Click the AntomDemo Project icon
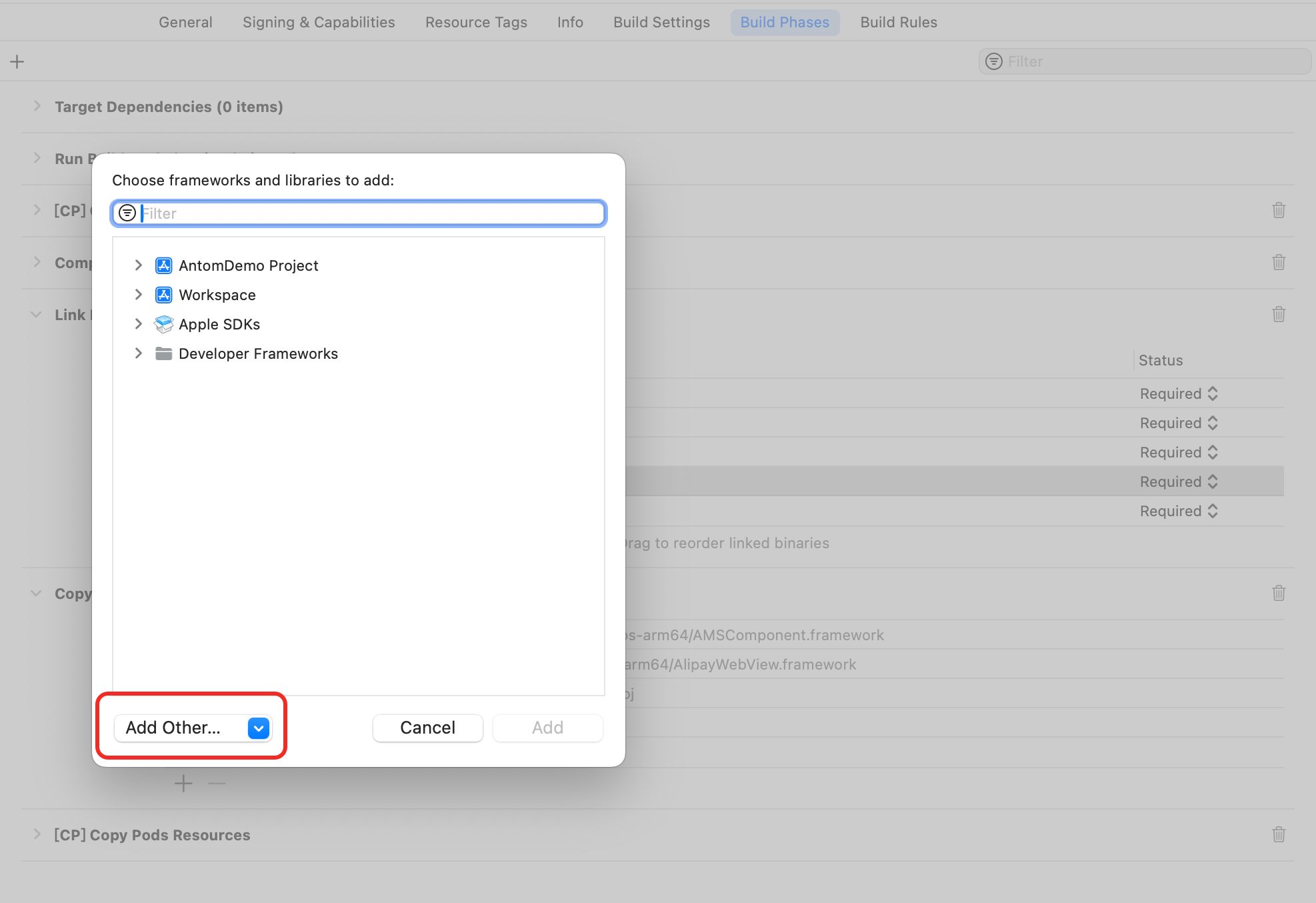1316x903 pixels. [x=163, y=265]
